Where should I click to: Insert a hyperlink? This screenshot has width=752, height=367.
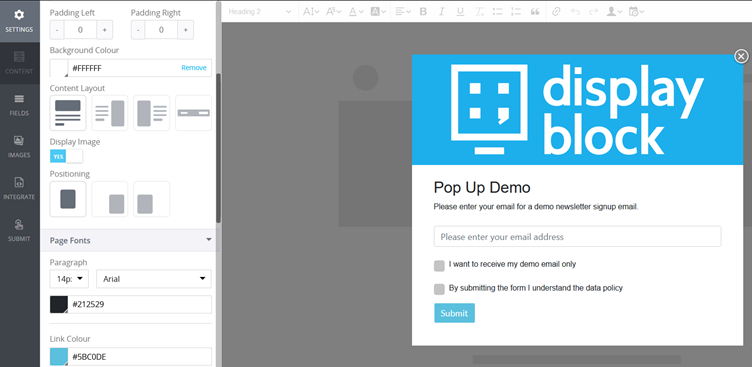point(556,12)
